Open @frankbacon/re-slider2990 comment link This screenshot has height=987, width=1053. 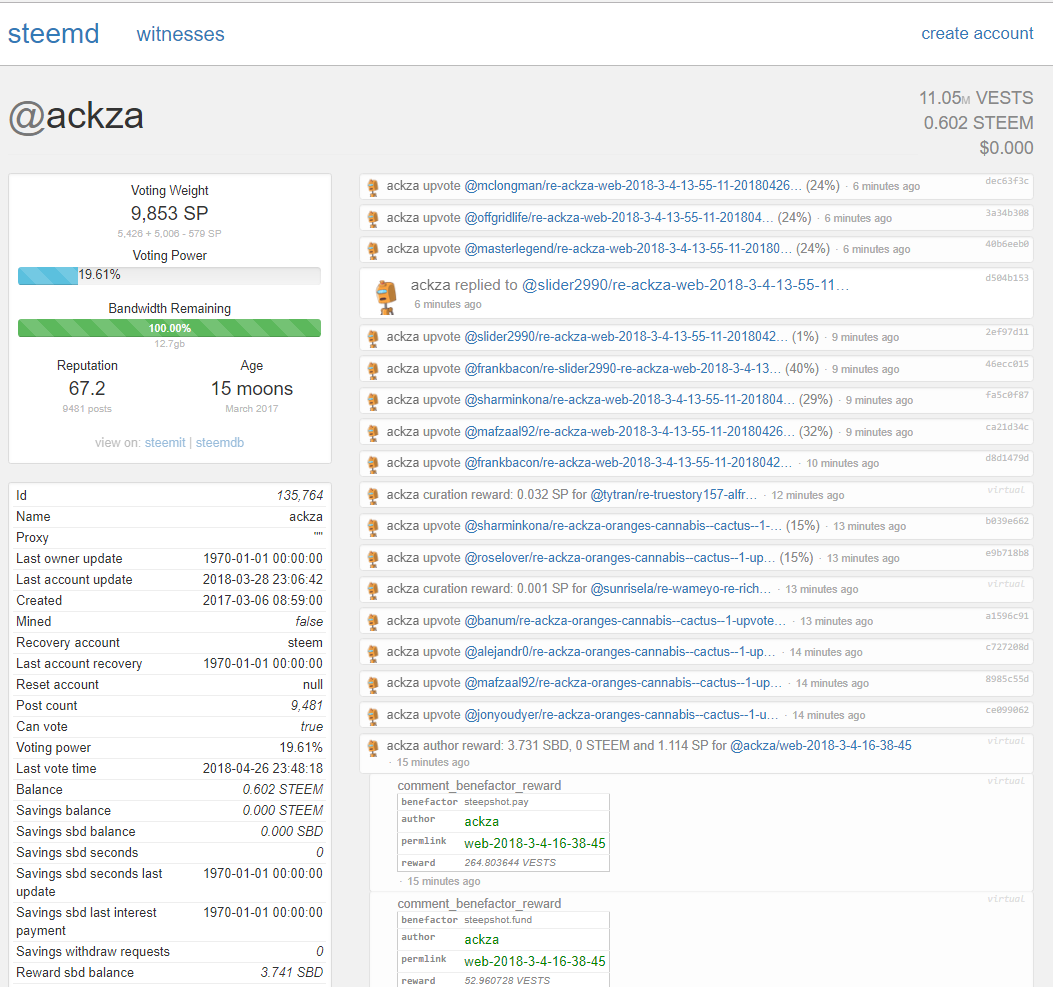pos(623,369)
